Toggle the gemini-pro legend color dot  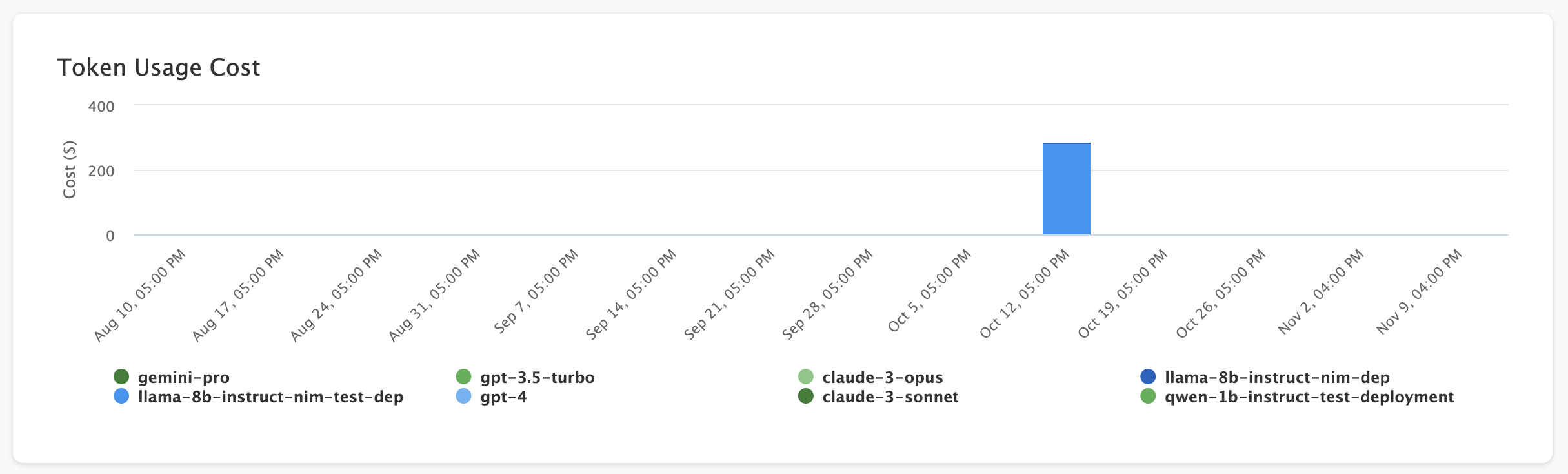point(121,376)
